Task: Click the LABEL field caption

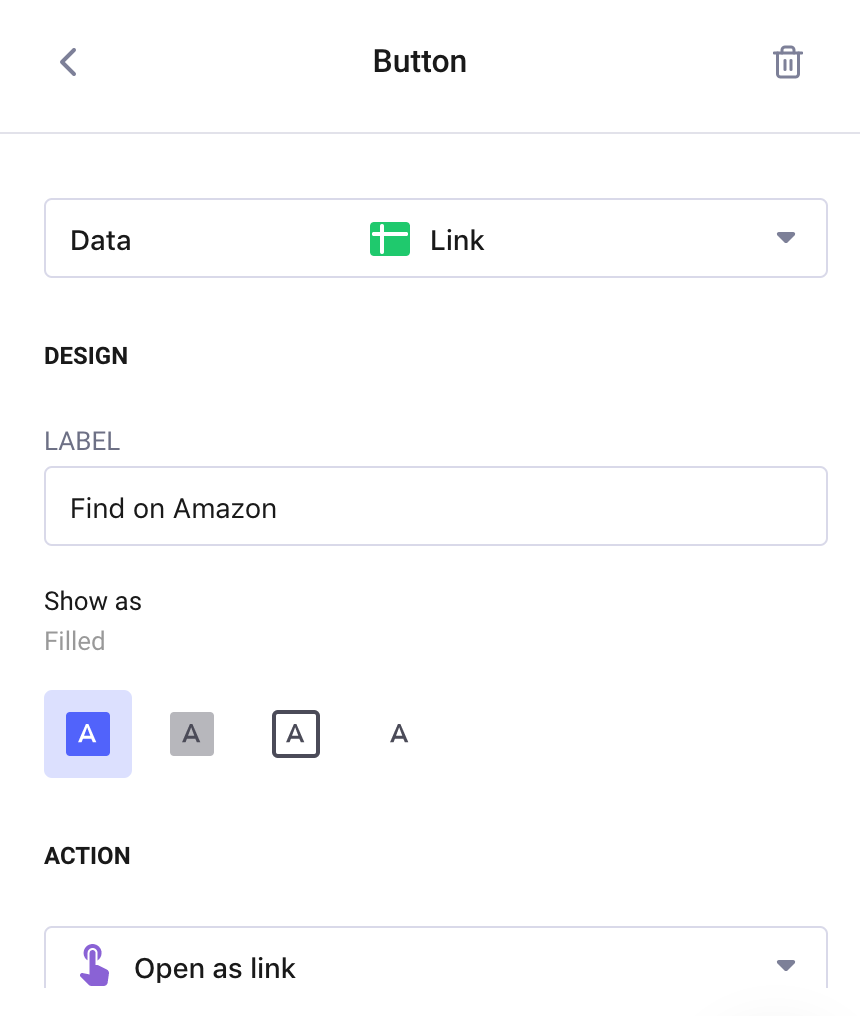Action: [x=82, y=441]
